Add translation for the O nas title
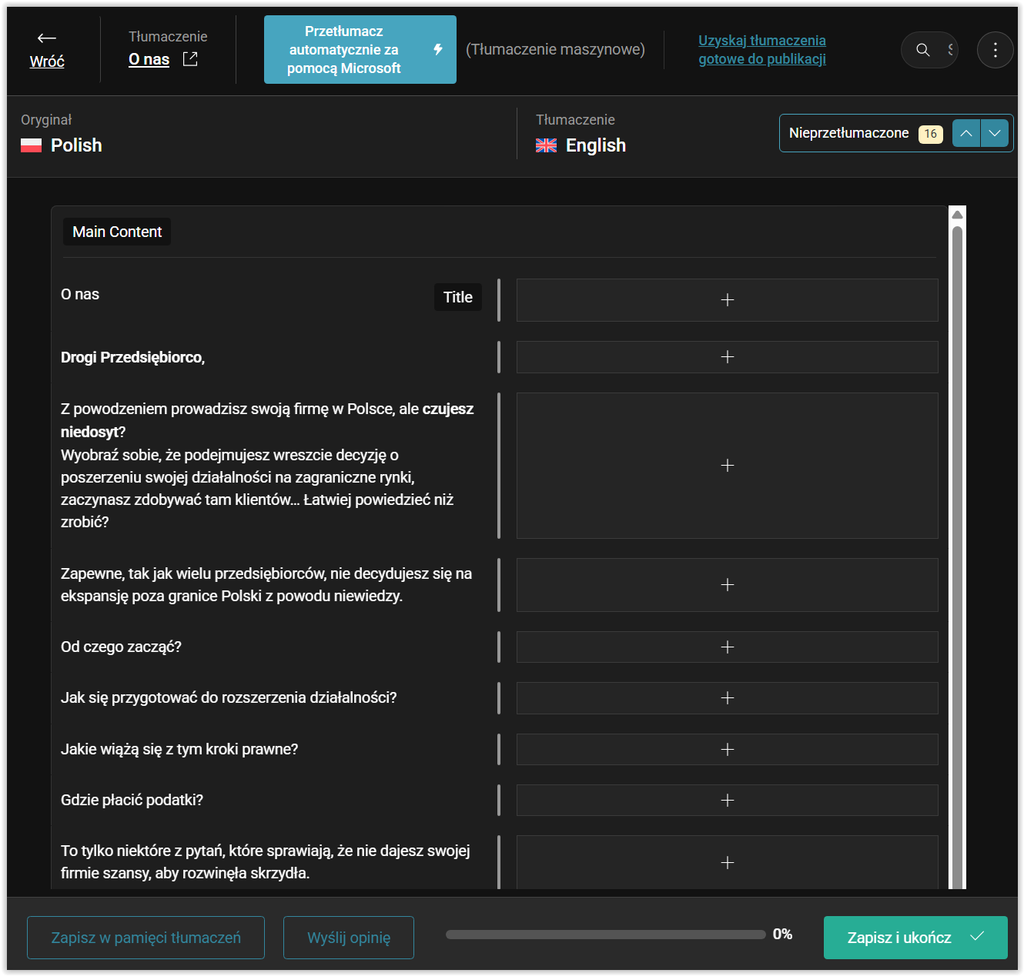Viewport: 1024px width, 976px height. [x=727, y=300]
